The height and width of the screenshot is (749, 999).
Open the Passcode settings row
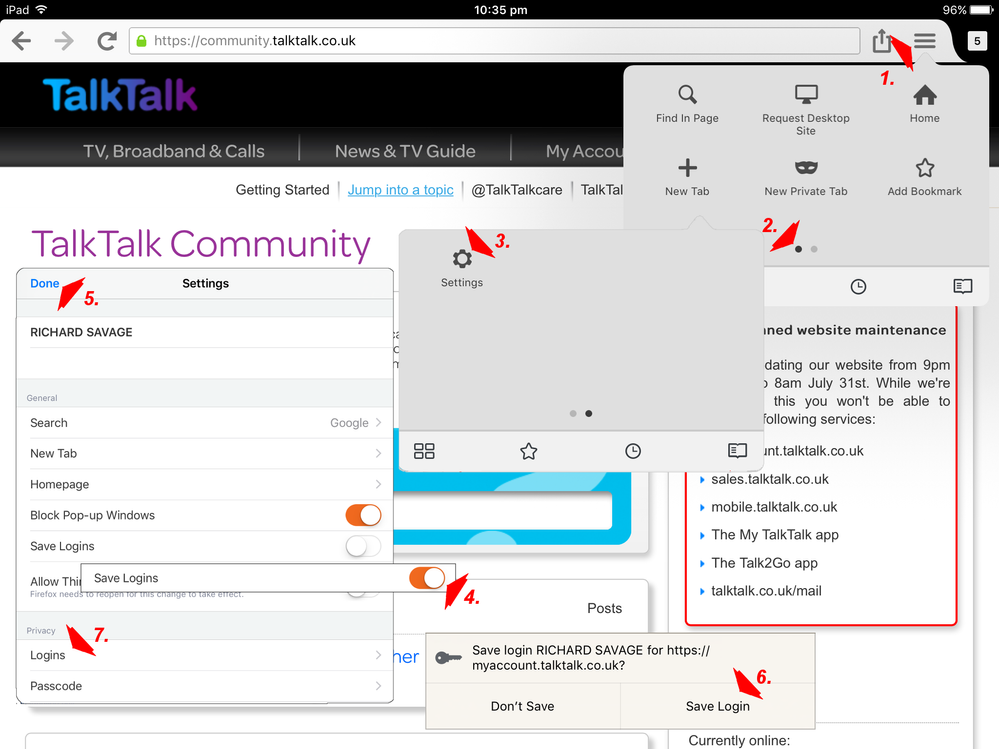coord(205,686)
